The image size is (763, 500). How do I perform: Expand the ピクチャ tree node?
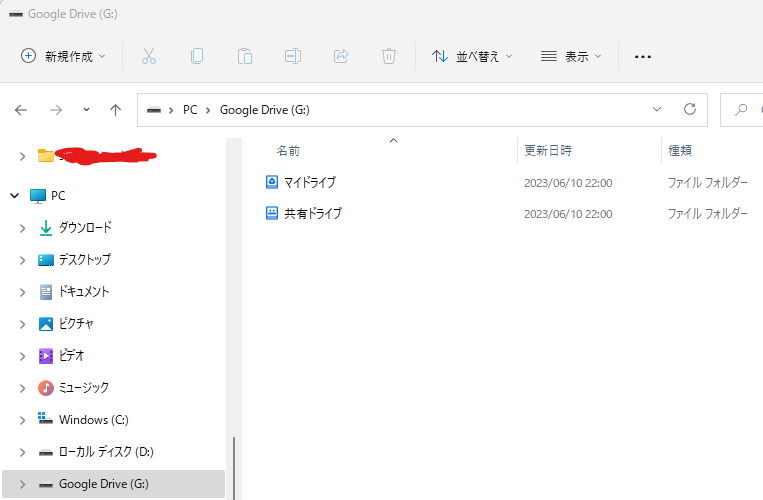tap(22, 324)
